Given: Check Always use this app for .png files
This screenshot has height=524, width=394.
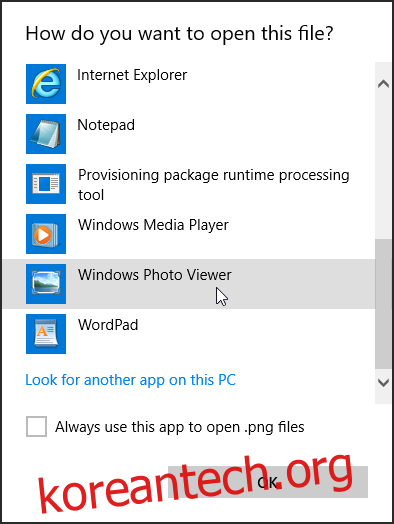Looking at the screenshot, I should tap(36, 426).
